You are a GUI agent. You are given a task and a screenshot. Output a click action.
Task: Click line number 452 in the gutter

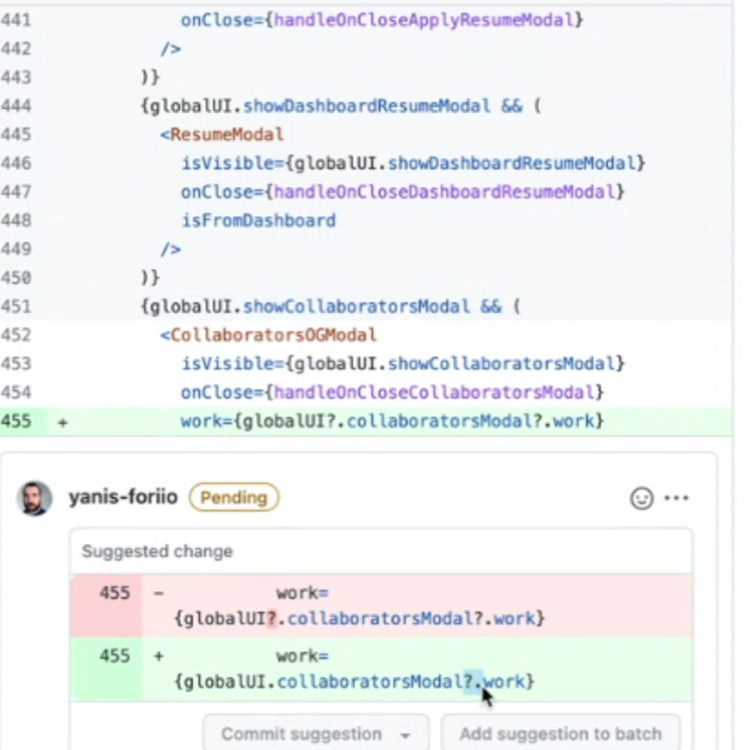[x=16, y=335]
